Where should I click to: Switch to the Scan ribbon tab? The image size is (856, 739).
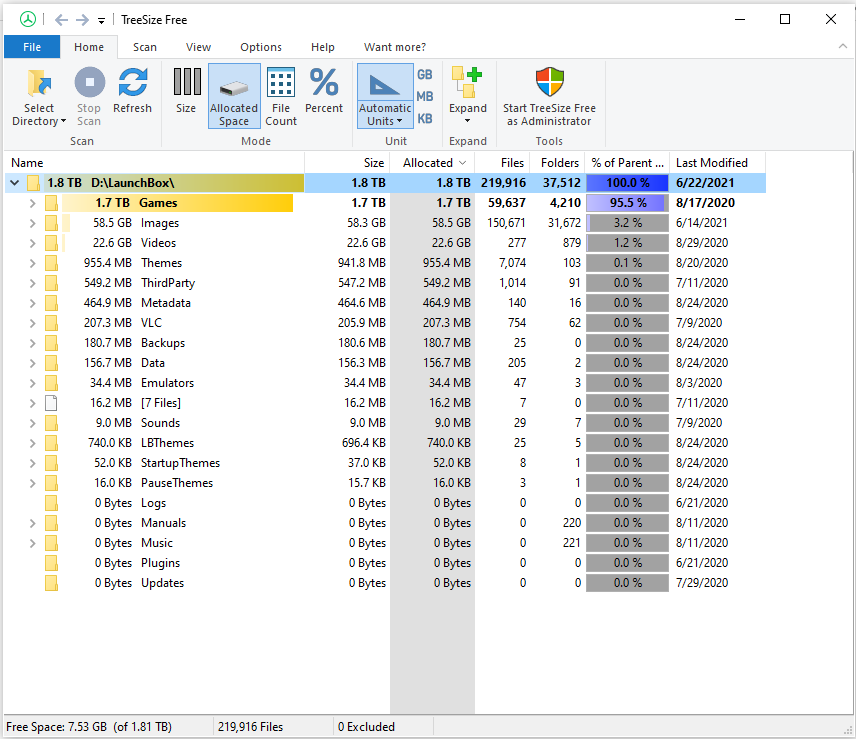click(x=145, y=47)
